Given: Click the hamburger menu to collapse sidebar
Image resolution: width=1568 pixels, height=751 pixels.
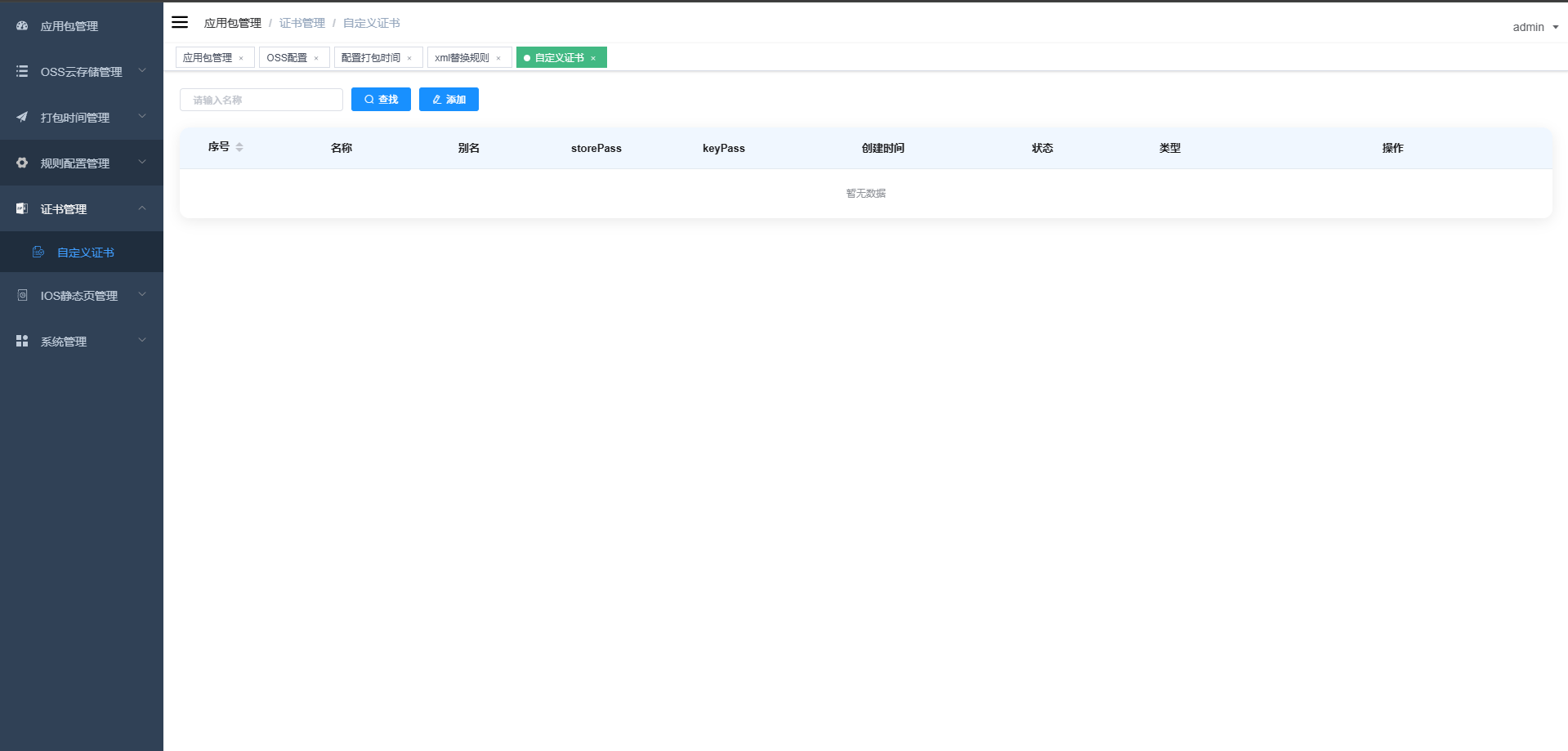Looking at the screenshot, I should (180, 22).
